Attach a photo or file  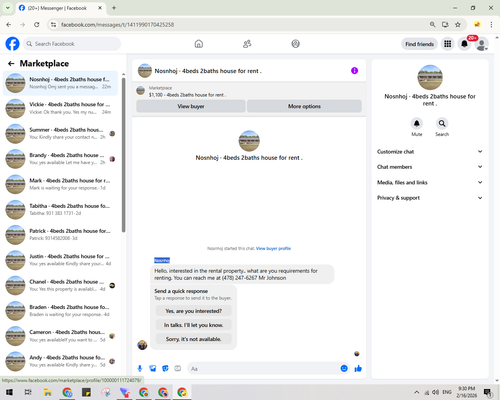(153, 368)
